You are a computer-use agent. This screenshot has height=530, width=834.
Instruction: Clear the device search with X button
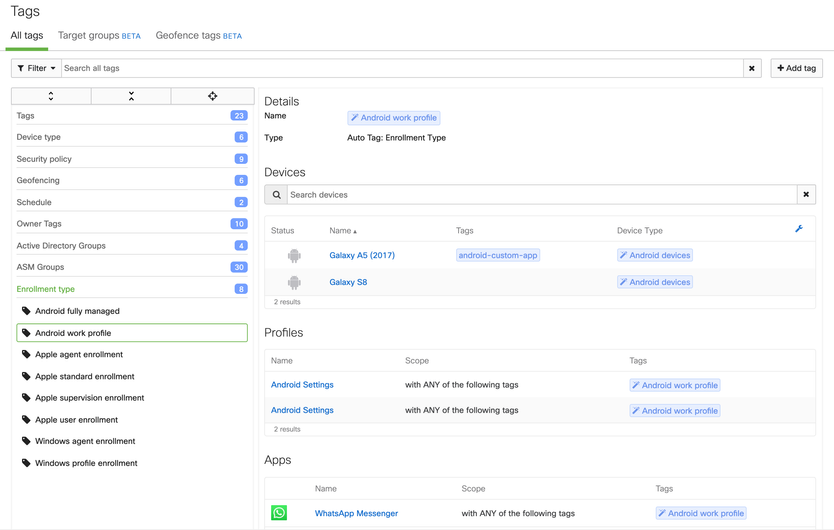(x=806, y=195)
